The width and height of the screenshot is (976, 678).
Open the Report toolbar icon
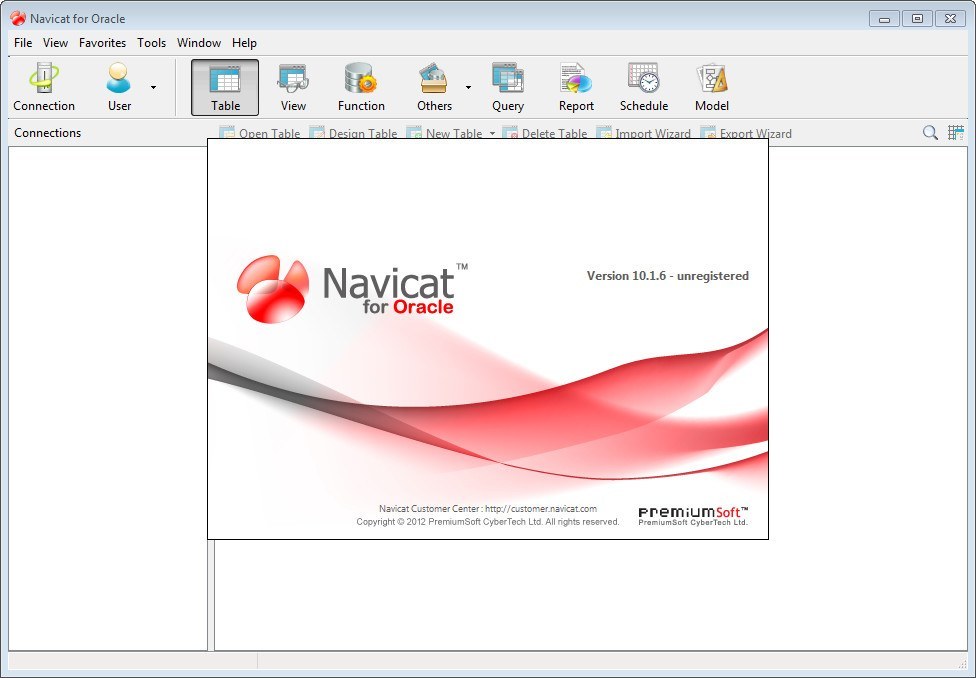[x=576, y=87]
